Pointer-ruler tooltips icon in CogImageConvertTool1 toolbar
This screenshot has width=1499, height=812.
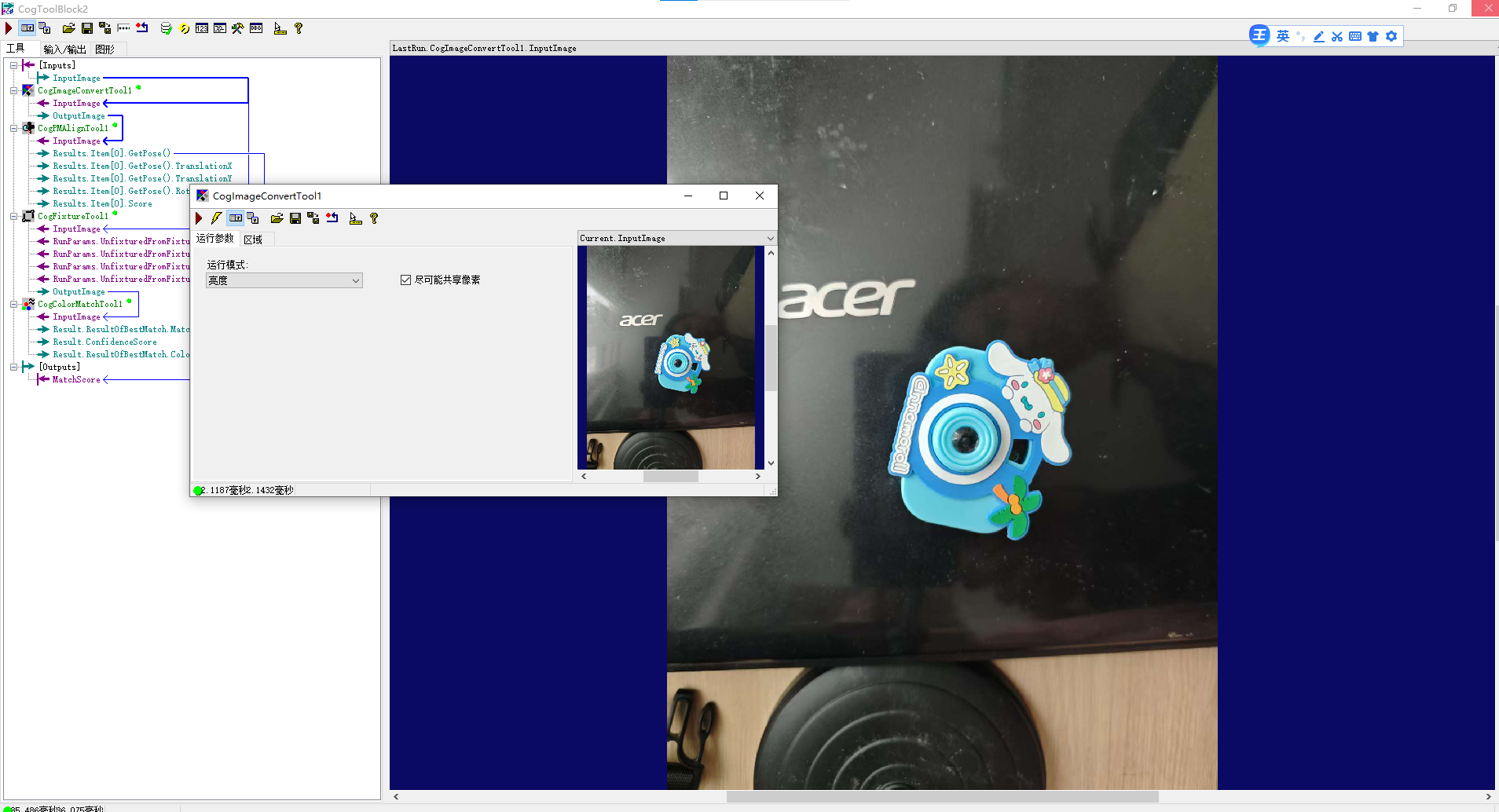click(x=355, y=218)
